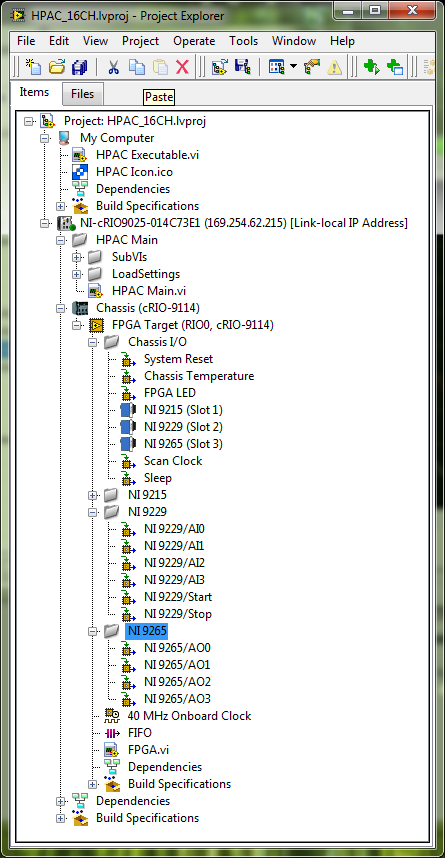Open the Filter Views dropdown arrow
The height and width of the screenshot is (858, 445).
(293, 67)
